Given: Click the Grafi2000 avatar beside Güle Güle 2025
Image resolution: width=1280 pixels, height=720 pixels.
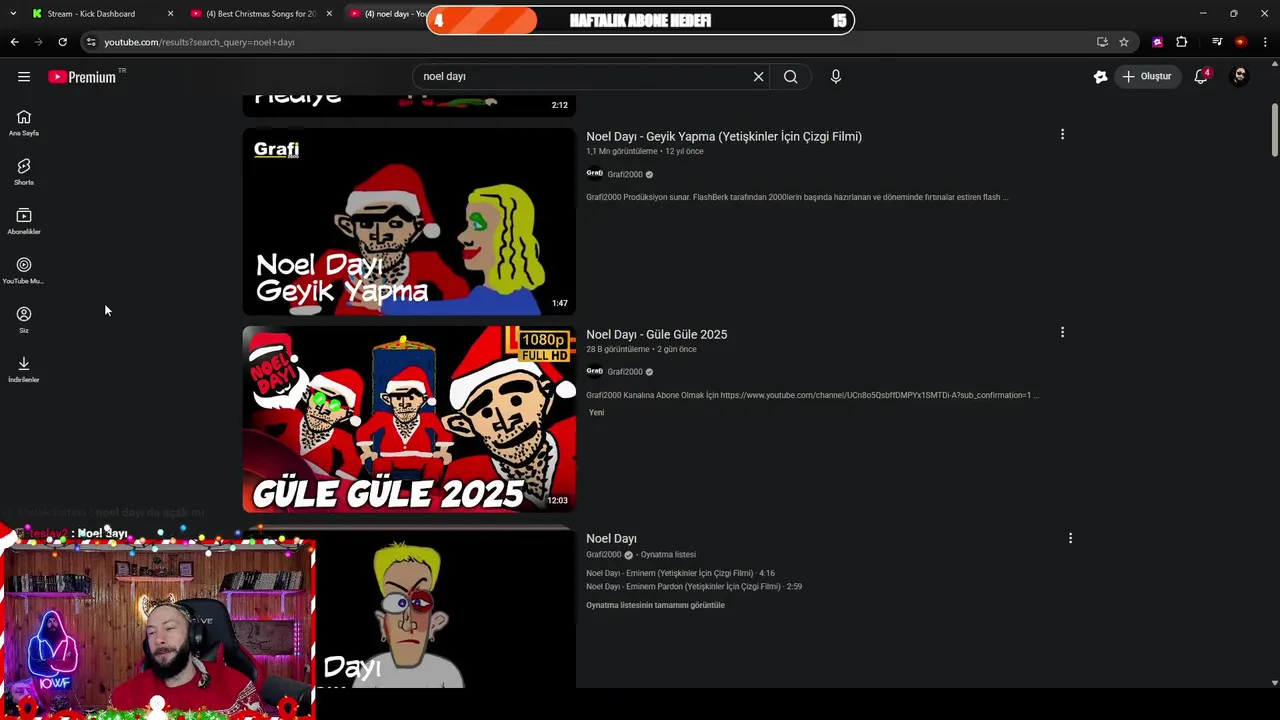Looking at the screenshot, I should pyautogui.click(x=594, y=372).
